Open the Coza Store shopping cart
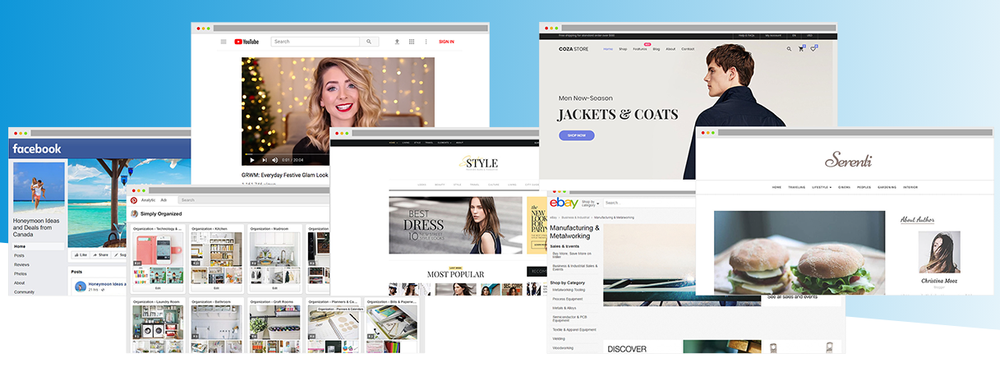The image size is (1000, 366). [801, 48]
